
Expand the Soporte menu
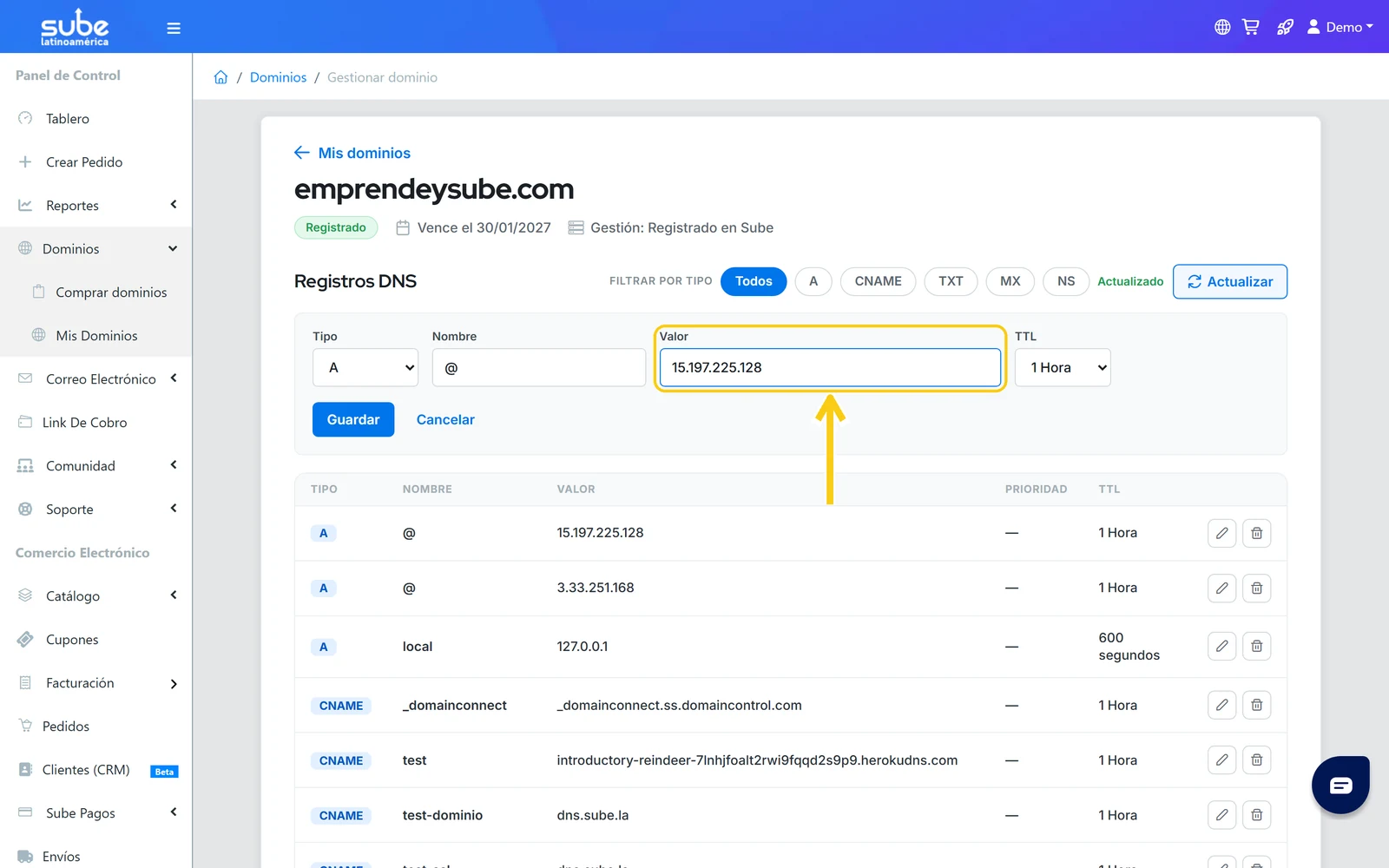point(95,510)
